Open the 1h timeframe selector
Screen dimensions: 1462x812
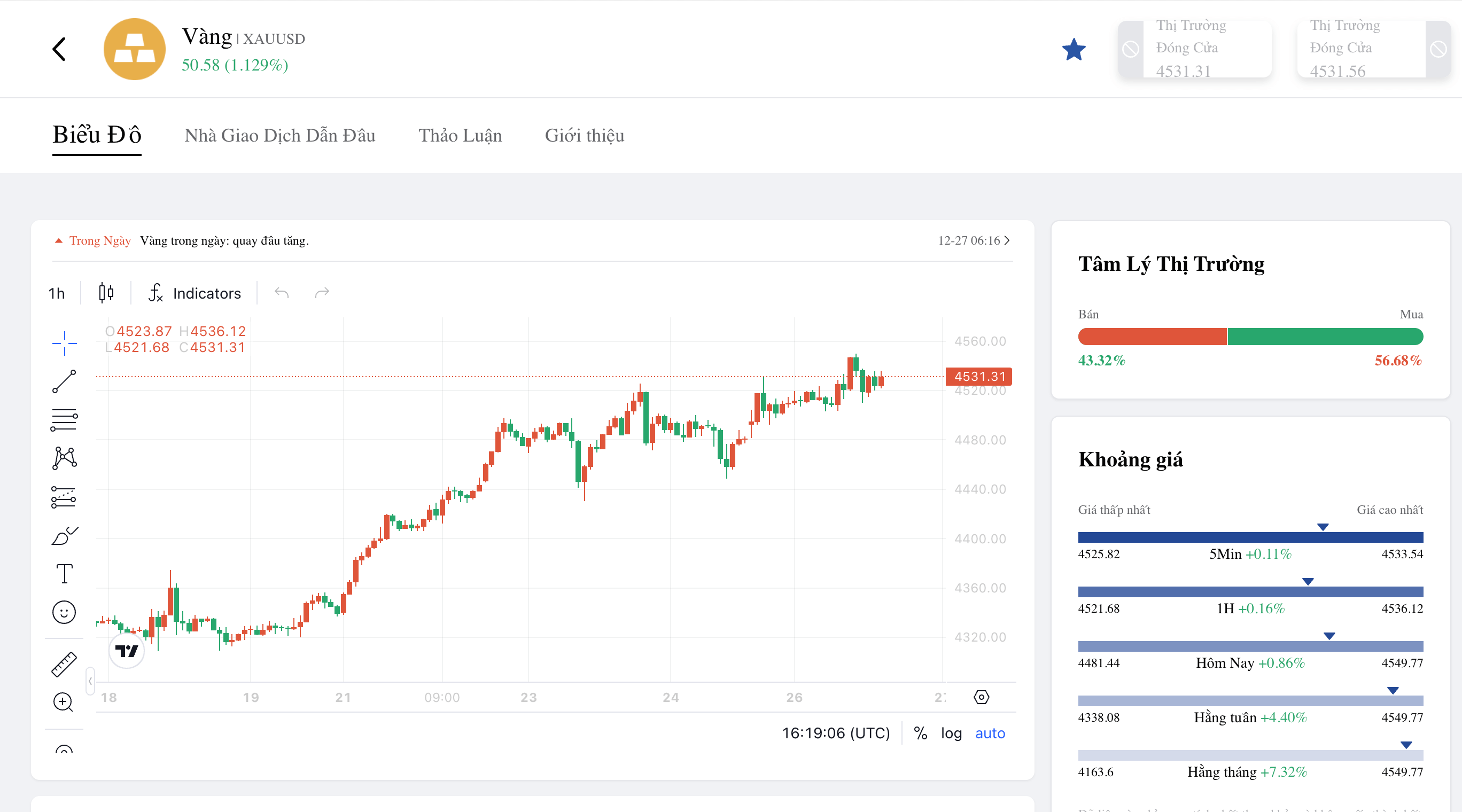[x=57, y=293]
